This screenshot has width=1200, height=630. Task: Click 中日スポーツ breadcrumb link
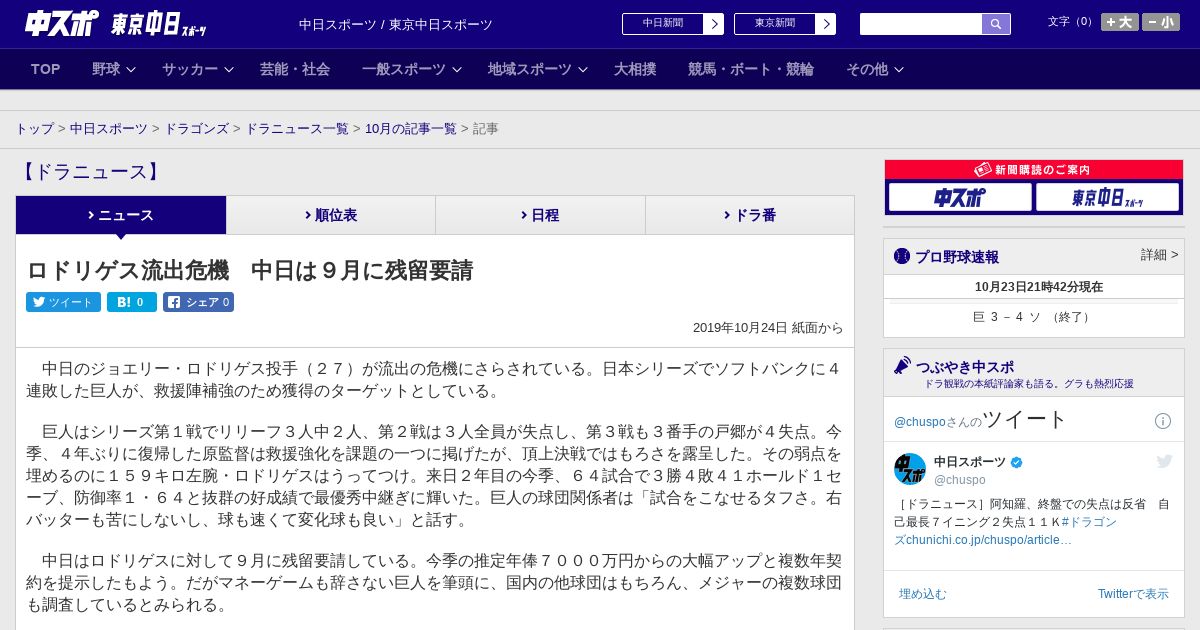[x=109, y=129]
